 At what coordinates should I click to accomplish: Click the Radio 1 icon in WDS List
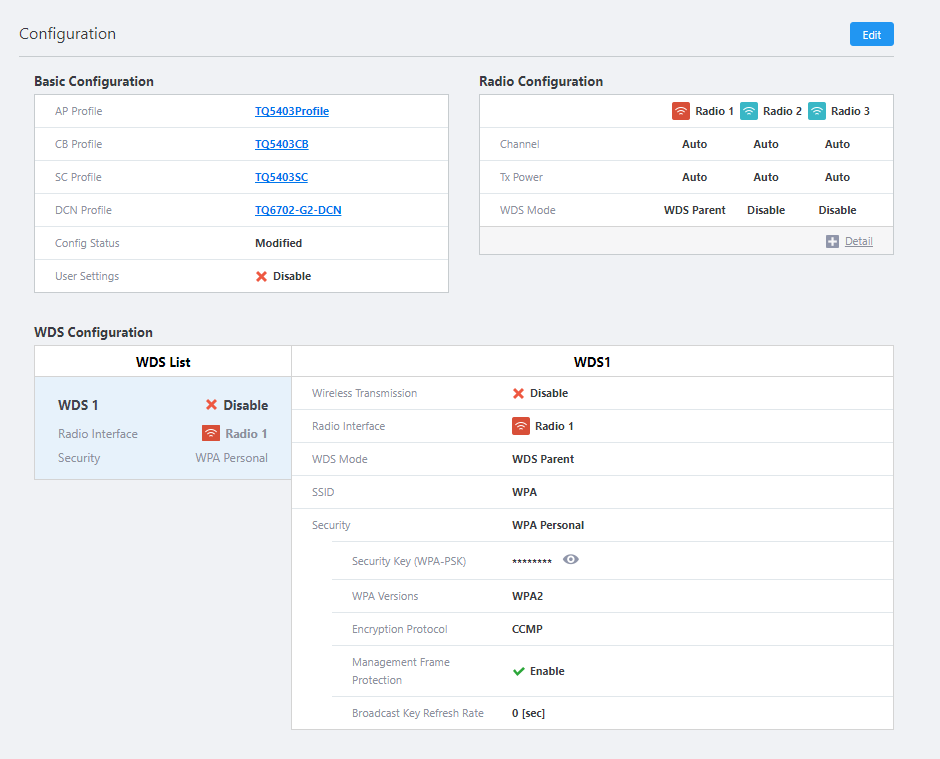point(211,433)
